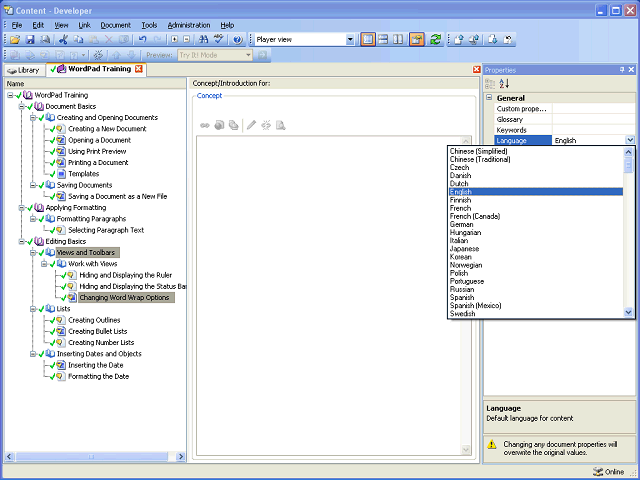Collapse the Editing Basics tree node
This screenshot has height=480, width=640.
point(22,241)
